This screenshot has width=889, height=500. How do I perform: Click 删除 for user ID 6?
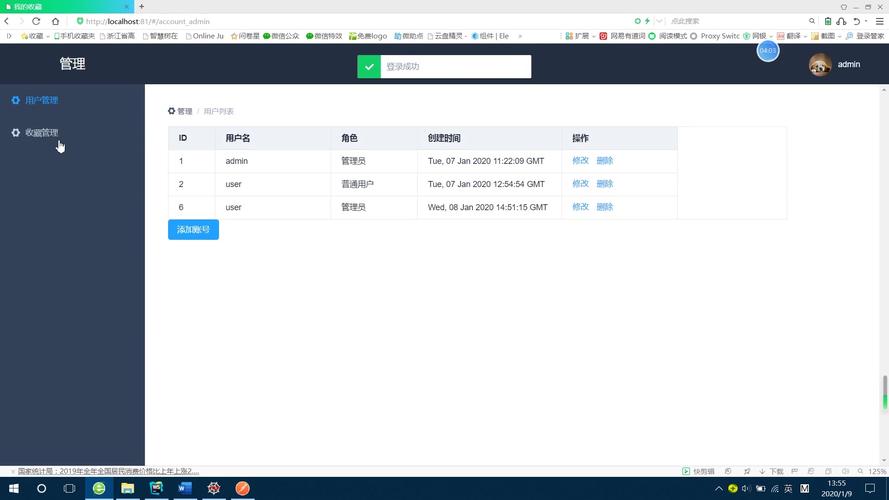pos(605,207)
